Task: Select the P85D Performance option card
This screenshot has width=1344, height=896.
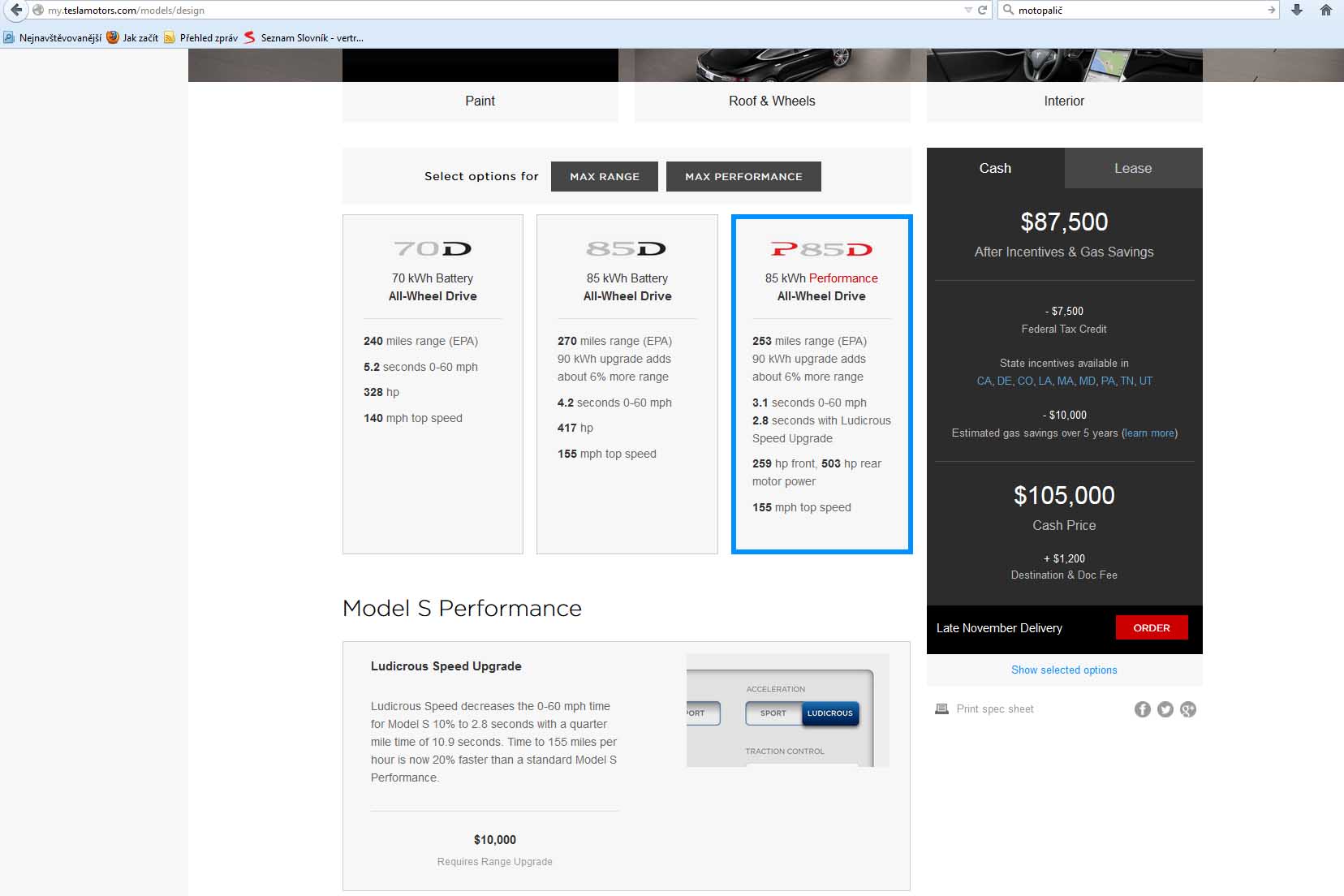Action: click(x=821, y=384)
